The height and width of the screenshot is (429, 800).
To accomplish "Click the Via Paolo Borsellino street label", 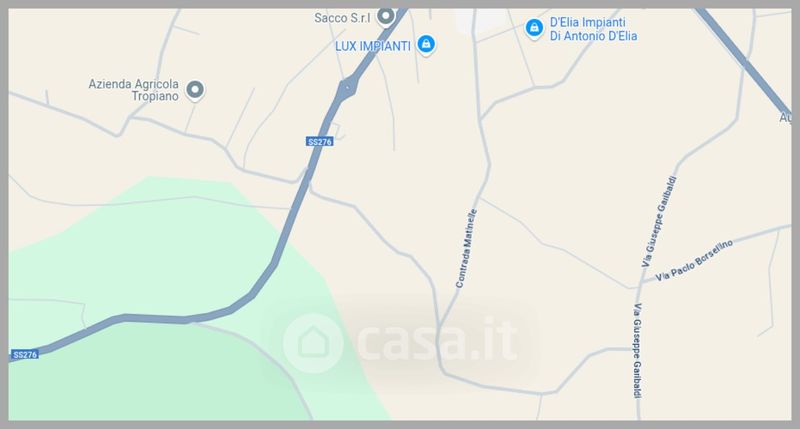I will click(694, 260).
